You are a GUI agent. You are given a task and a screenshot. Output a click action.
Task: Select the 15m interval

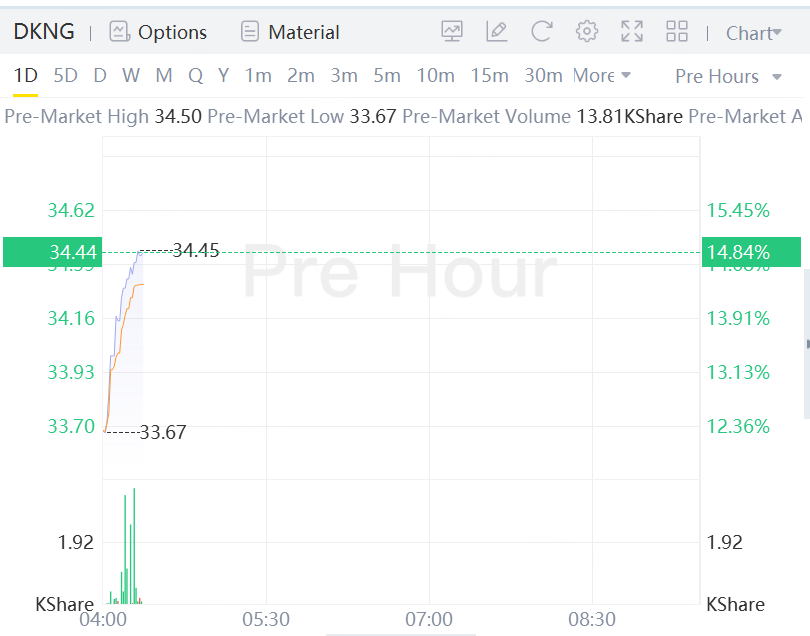pos(489,76)
